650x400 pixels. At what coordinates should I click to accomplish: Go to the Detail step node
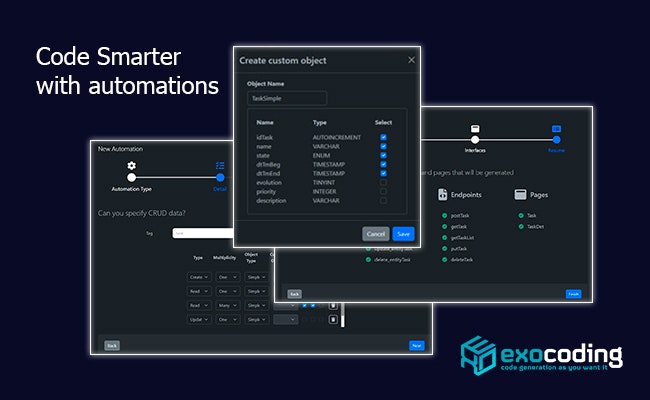(220, 177)
